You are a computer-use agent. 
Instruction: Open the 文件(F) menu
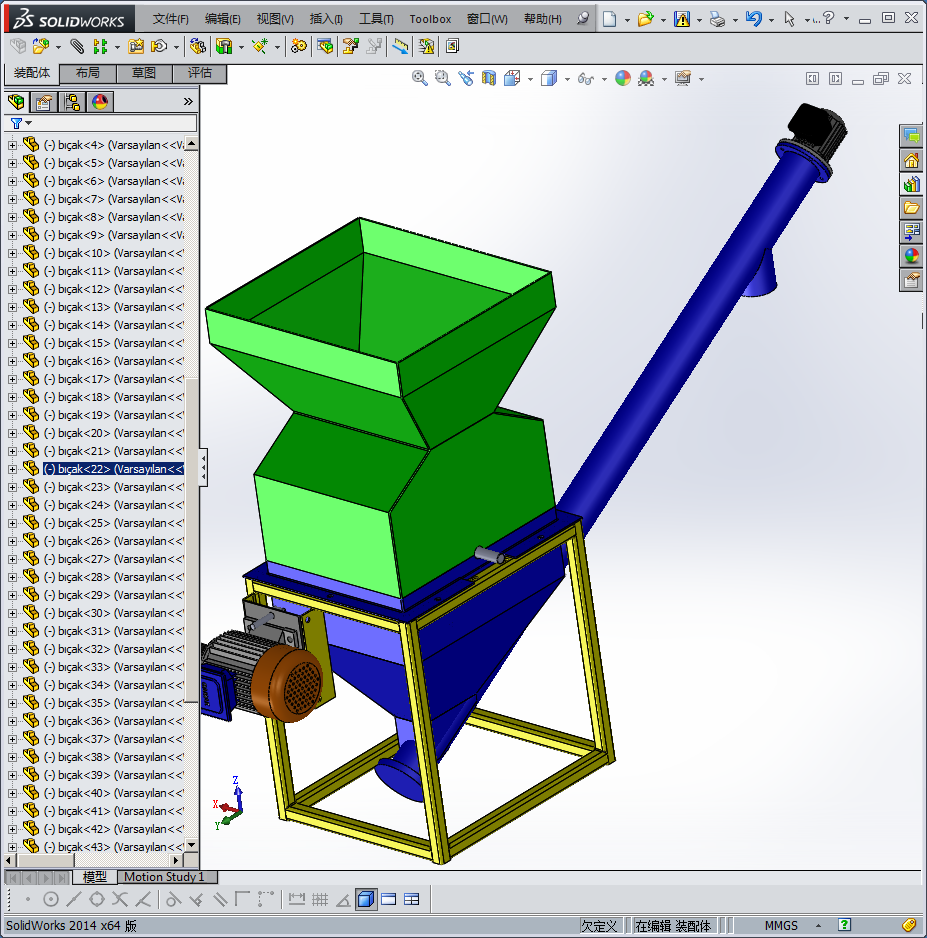tap(170, 19)
